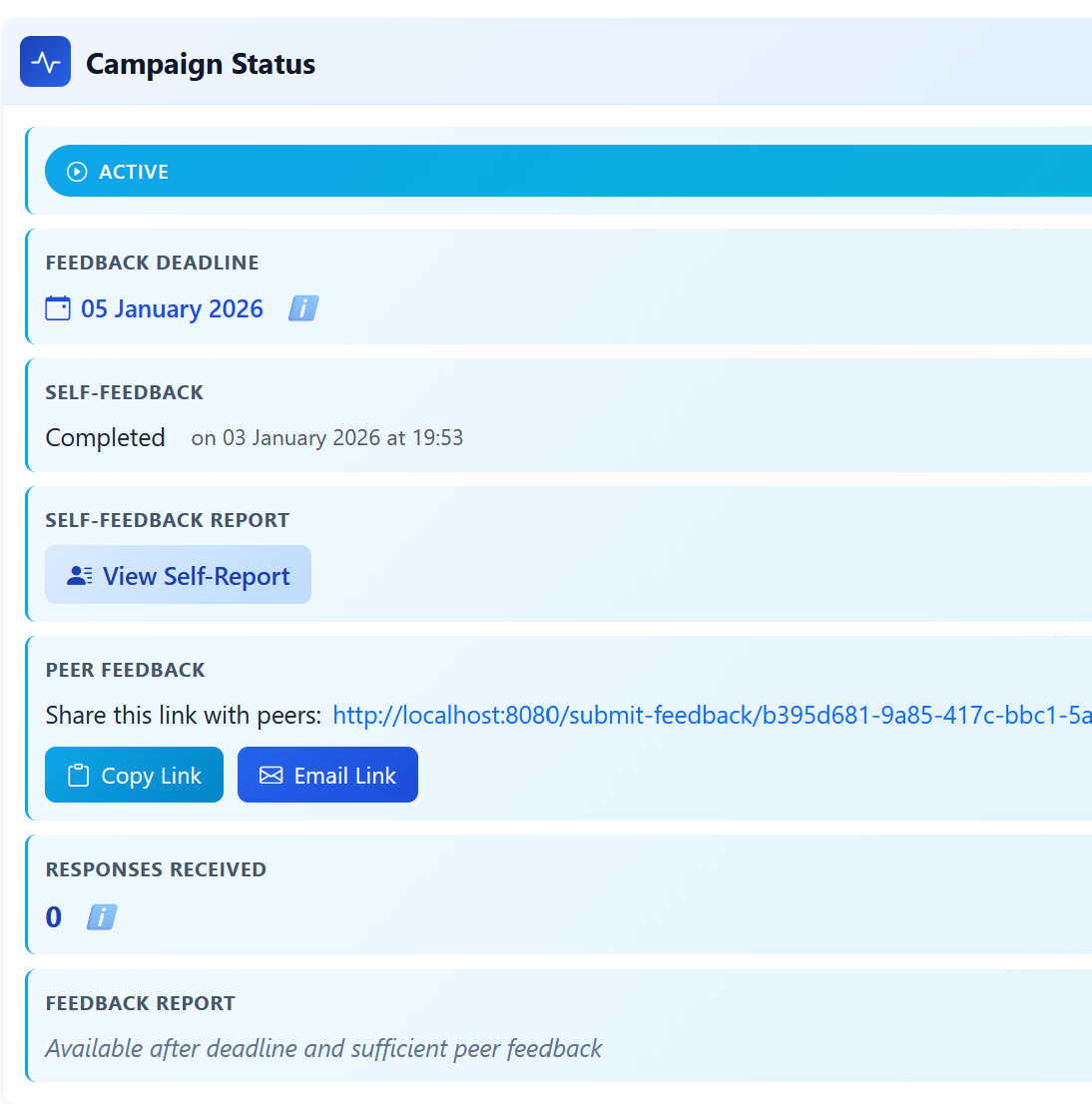Click the user icon inside View Self-Report
Image resolution: width=1092 pixels, height=1104 pixels.
[x=78, y=574]
